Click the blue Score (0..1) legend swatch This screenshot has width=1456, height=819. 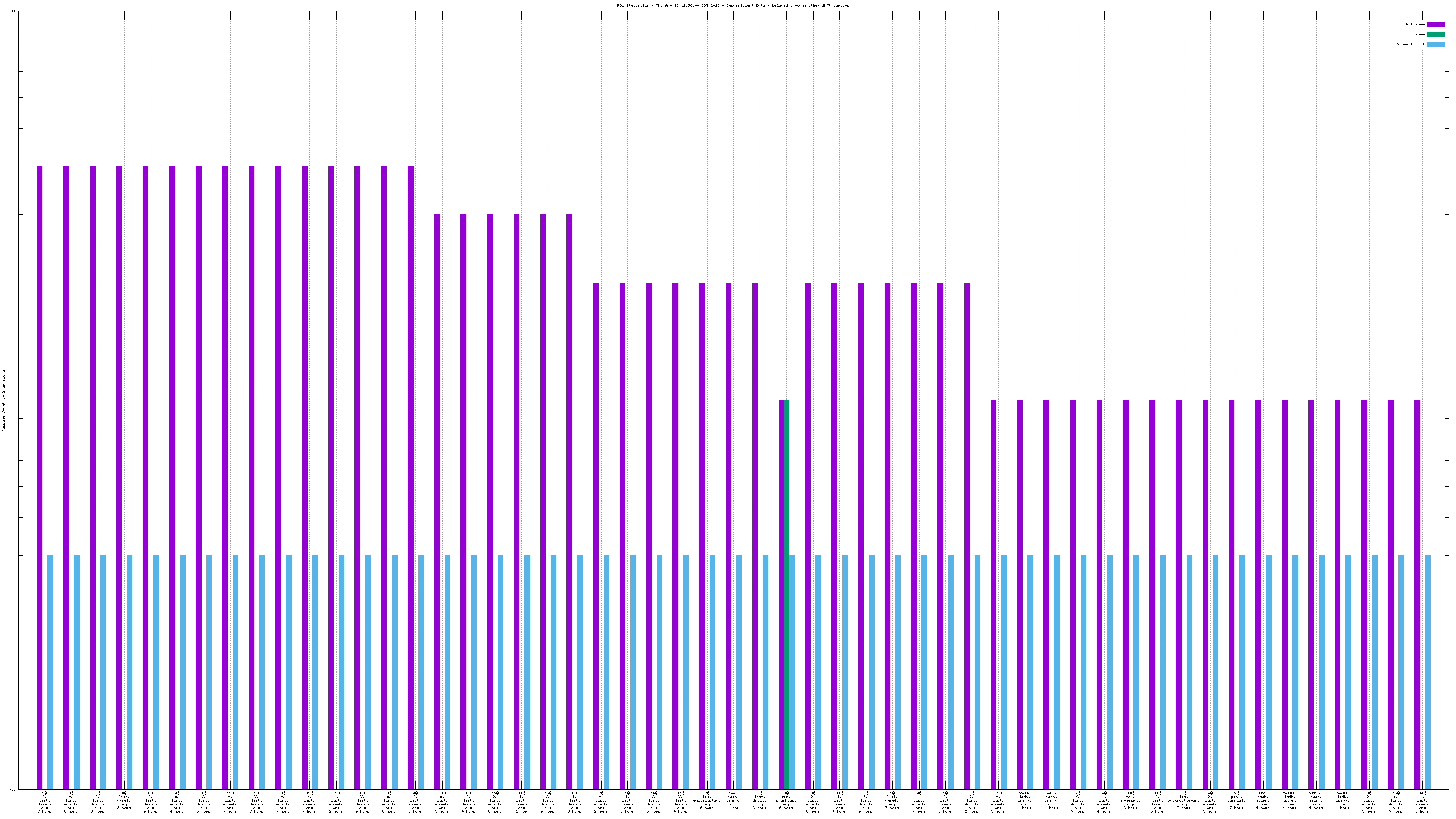coord(1435,44)
